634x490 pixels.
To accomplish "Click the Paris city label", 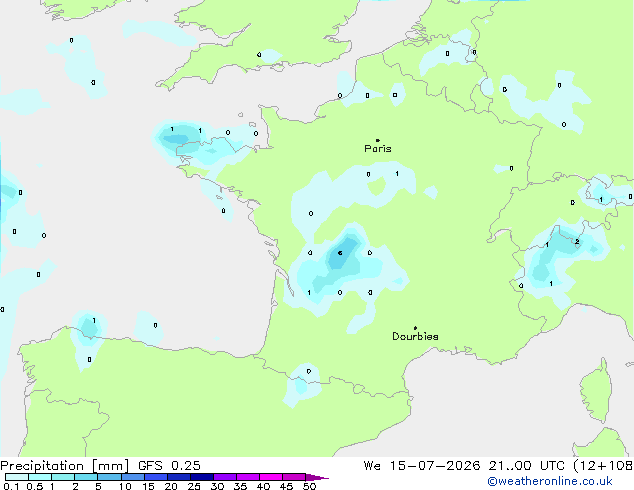I will tap(378, 149).
